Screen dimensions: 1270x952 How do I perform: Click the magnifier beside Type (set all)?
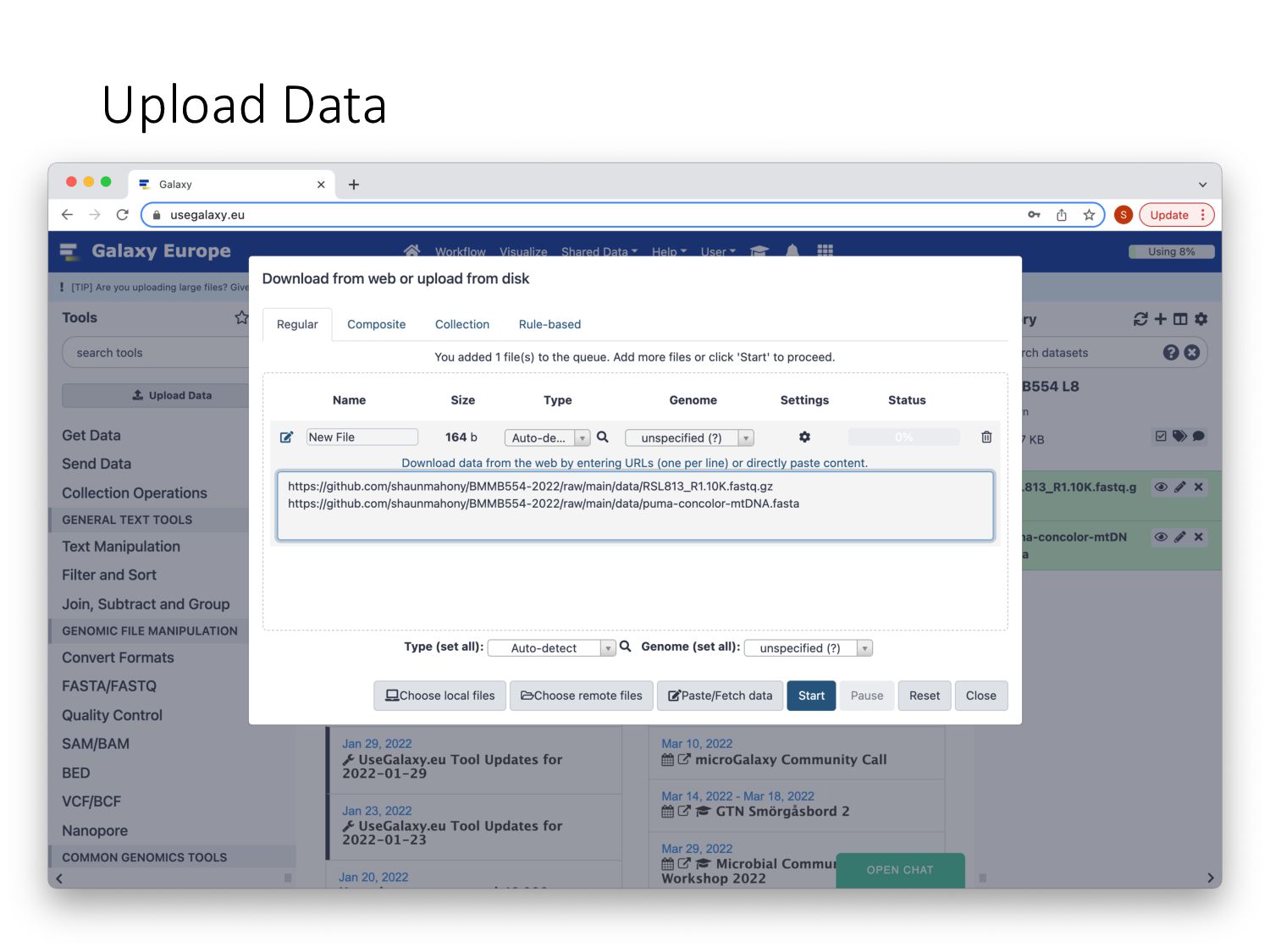click(626, 647)
